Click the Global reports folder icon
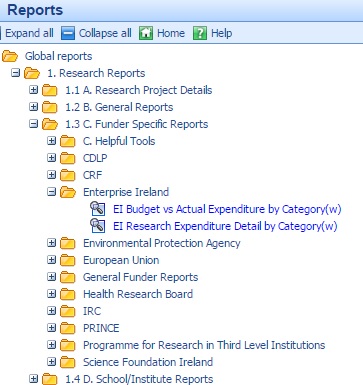Image resolution: width=363 pixels, height=385 pixels. 10,56
